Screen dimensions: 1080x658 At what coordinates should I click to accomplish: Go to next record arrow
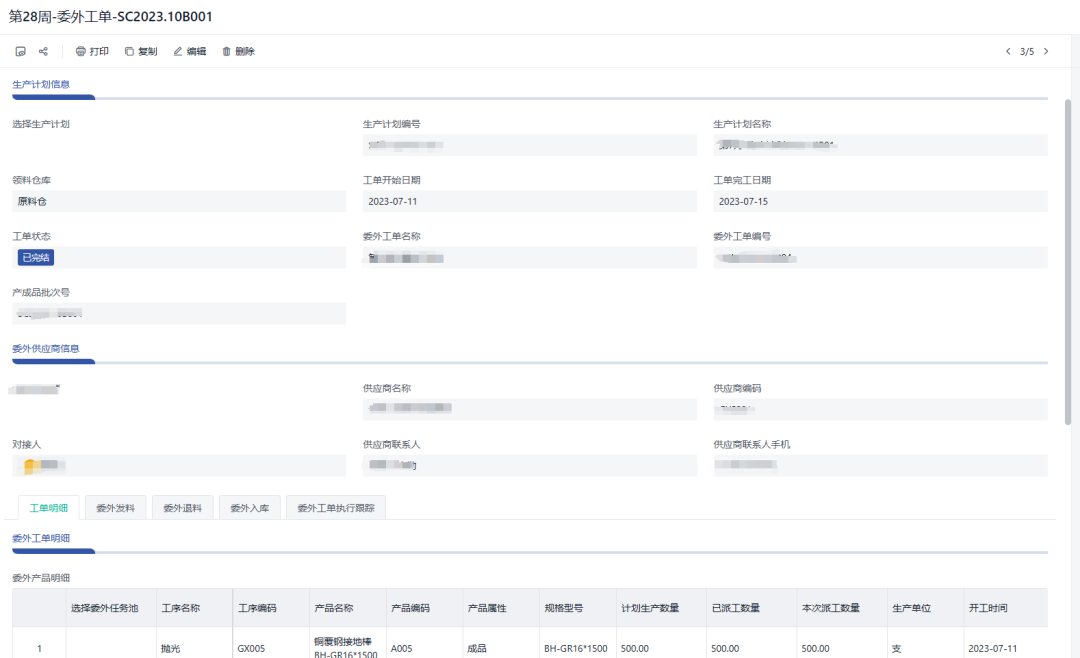[x=1046, y=51]
